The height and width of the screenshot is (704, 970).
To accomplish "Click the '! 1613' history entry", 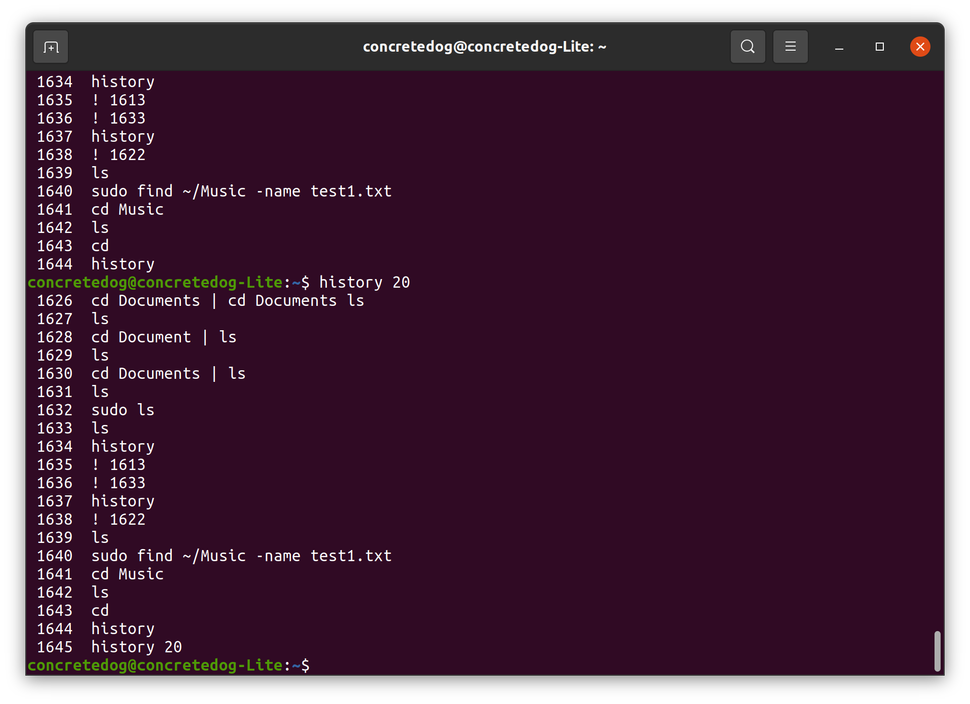I will click(x=117, y=464).
